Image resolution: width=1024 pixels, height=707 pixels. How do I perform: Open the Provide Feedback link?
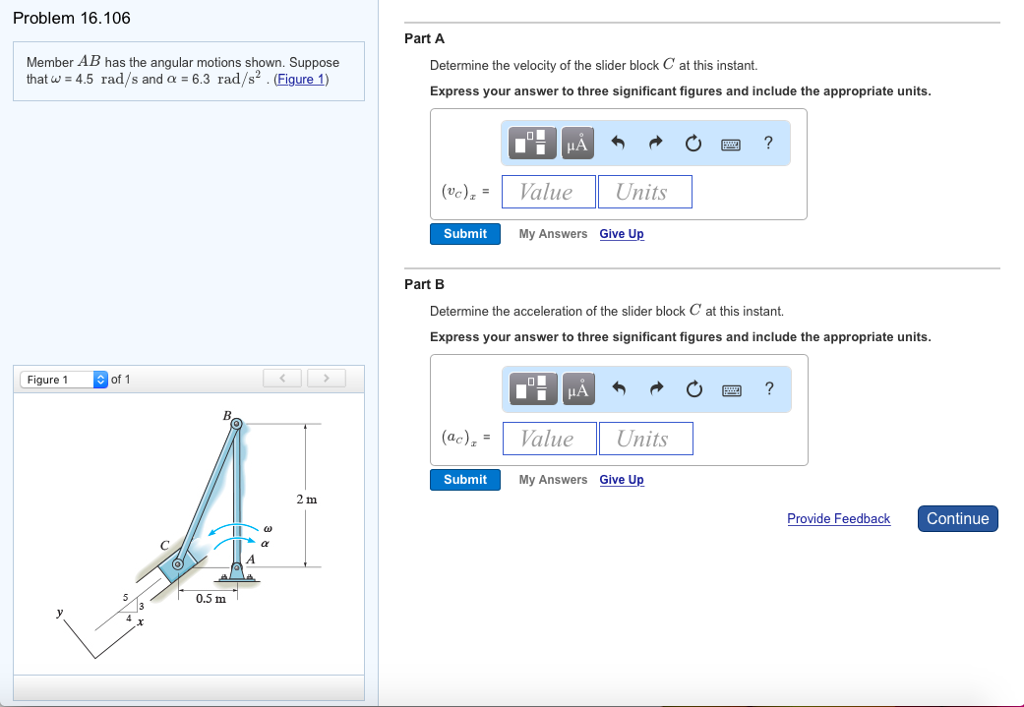click(x=838, y=518)
